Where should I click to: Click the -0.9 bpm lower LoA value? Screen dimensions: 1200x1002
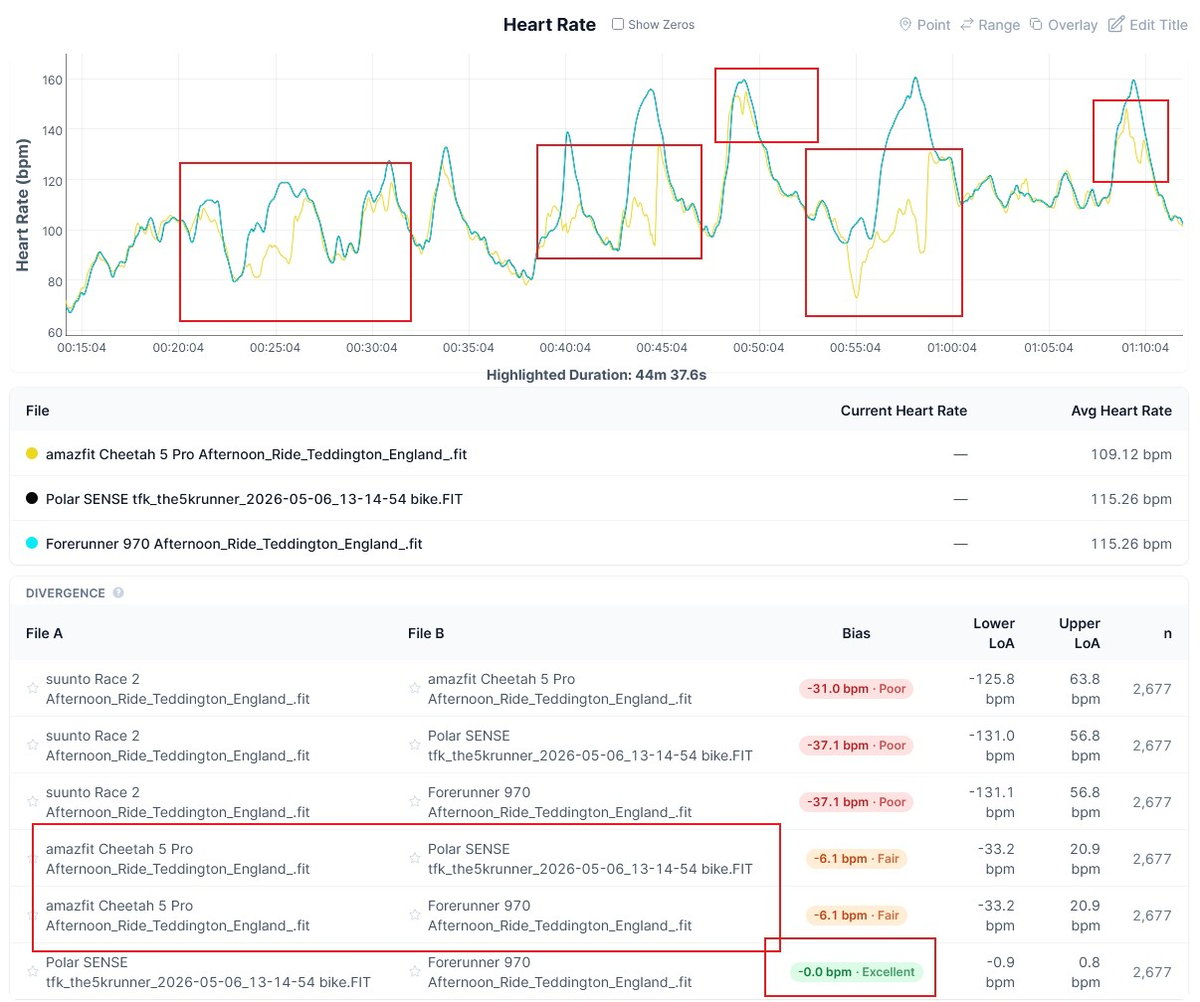998,972
